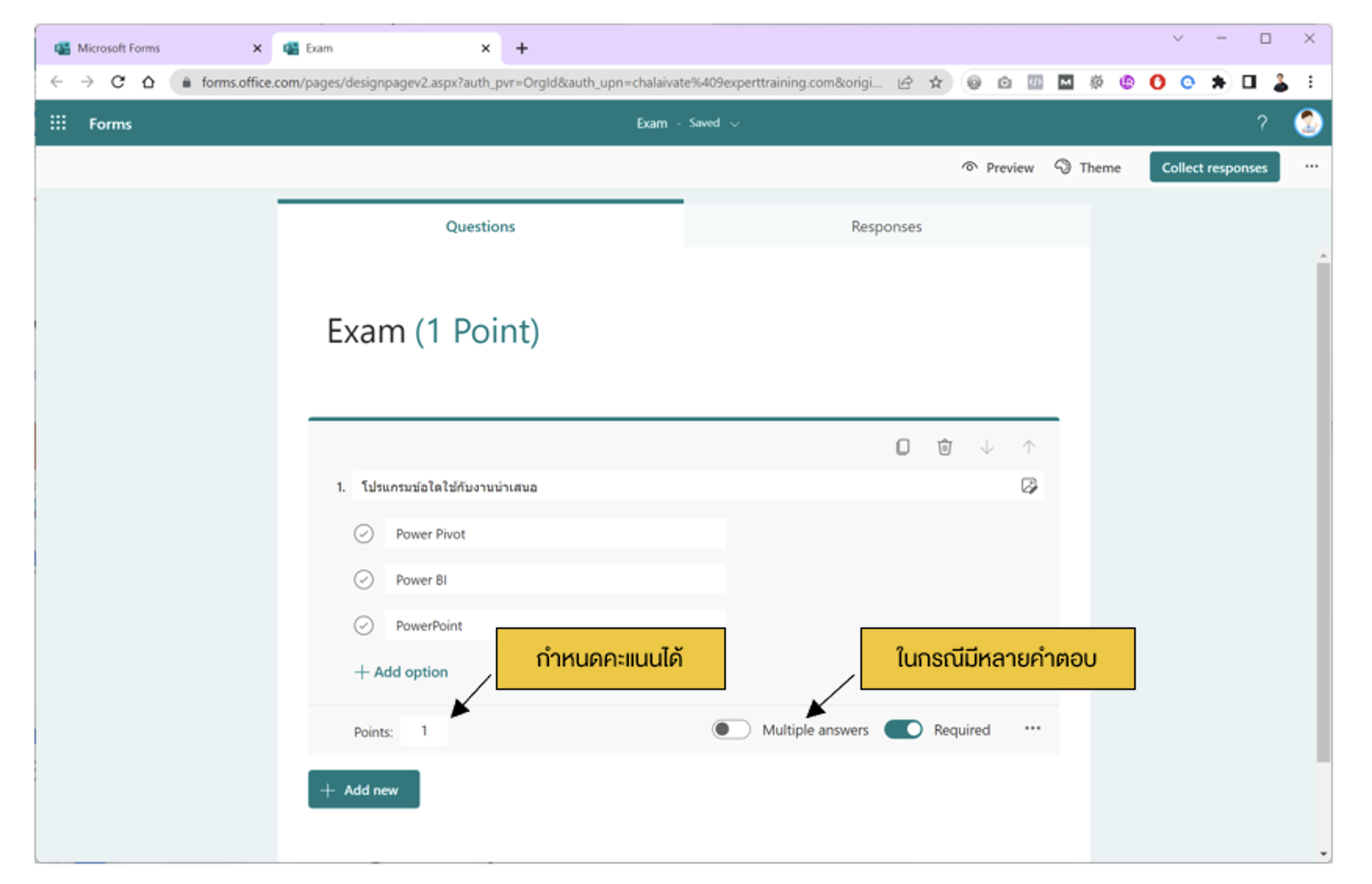This screenshot has height=884, width=1372.
Task: Enable Multiple answers for the question
Action: click(x=731, y=729)
